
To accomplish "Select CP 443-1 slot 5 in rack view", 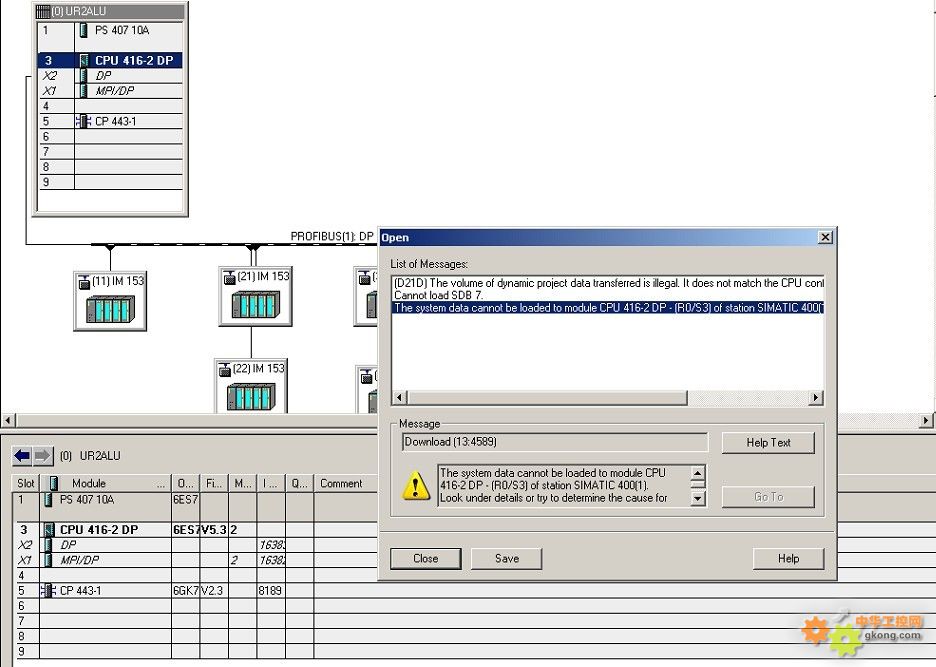I will point(110,121).
